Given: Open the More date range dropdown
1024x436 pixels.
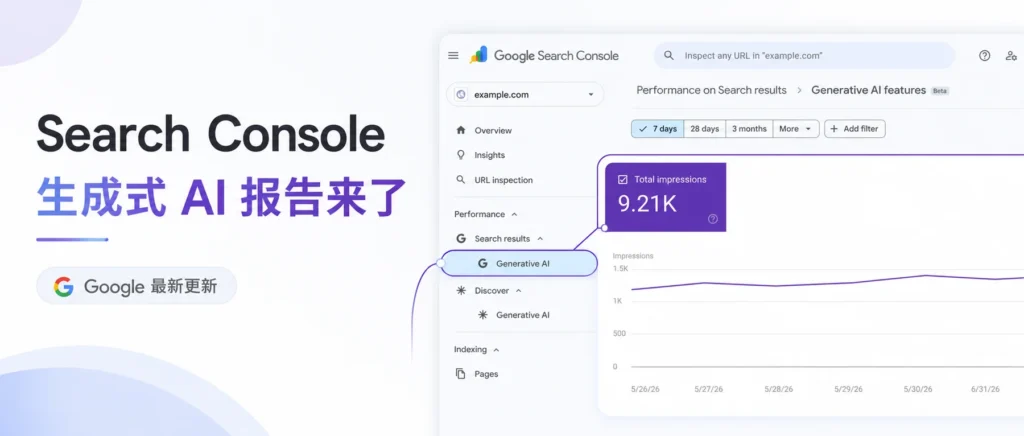Looking at the screenshot, I should [x=796, y=129].
